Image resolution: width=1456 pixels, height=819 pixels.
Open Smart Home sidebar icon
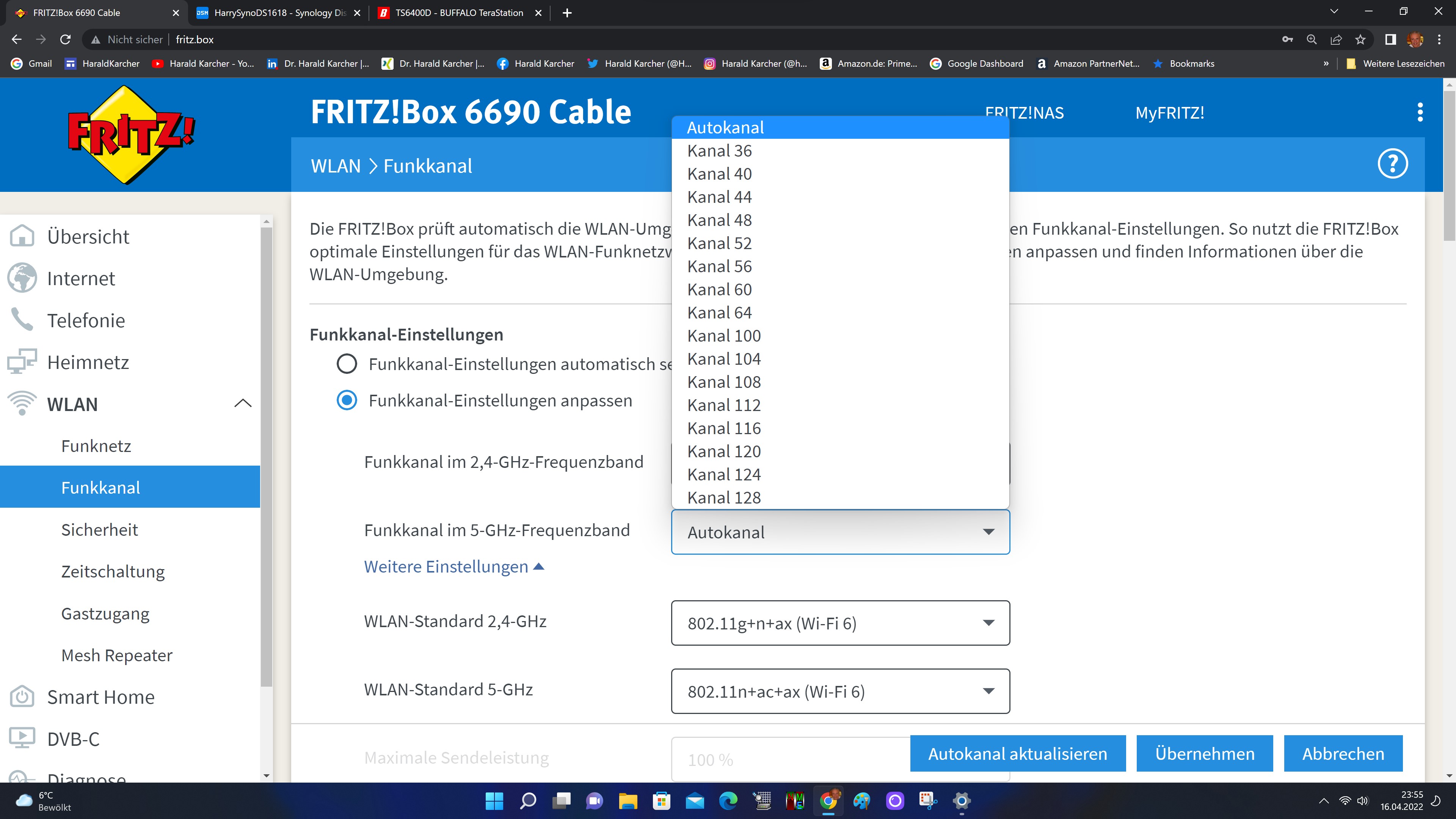pyautogui.click(x=22, y=697)
